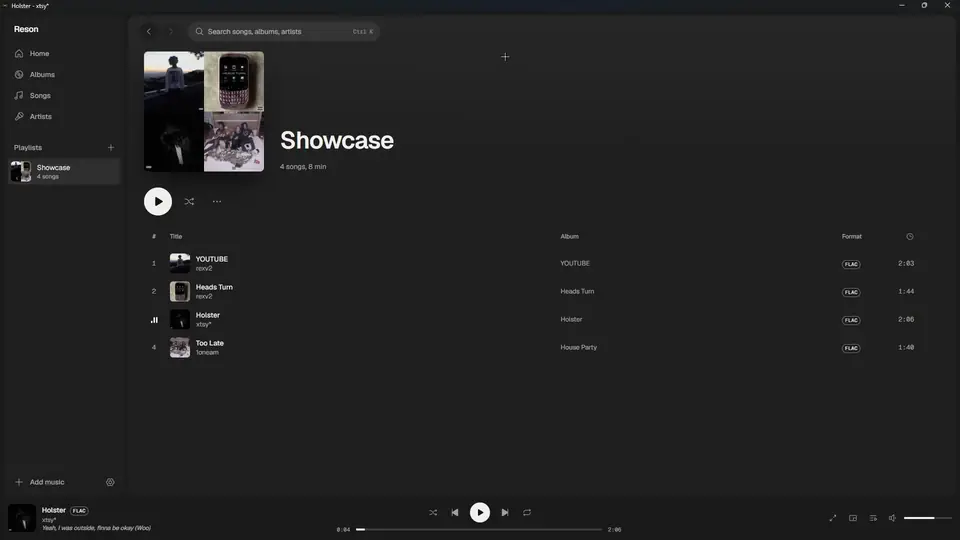Click the 1:44 duration of Heads Turn

tap(906, 291)
